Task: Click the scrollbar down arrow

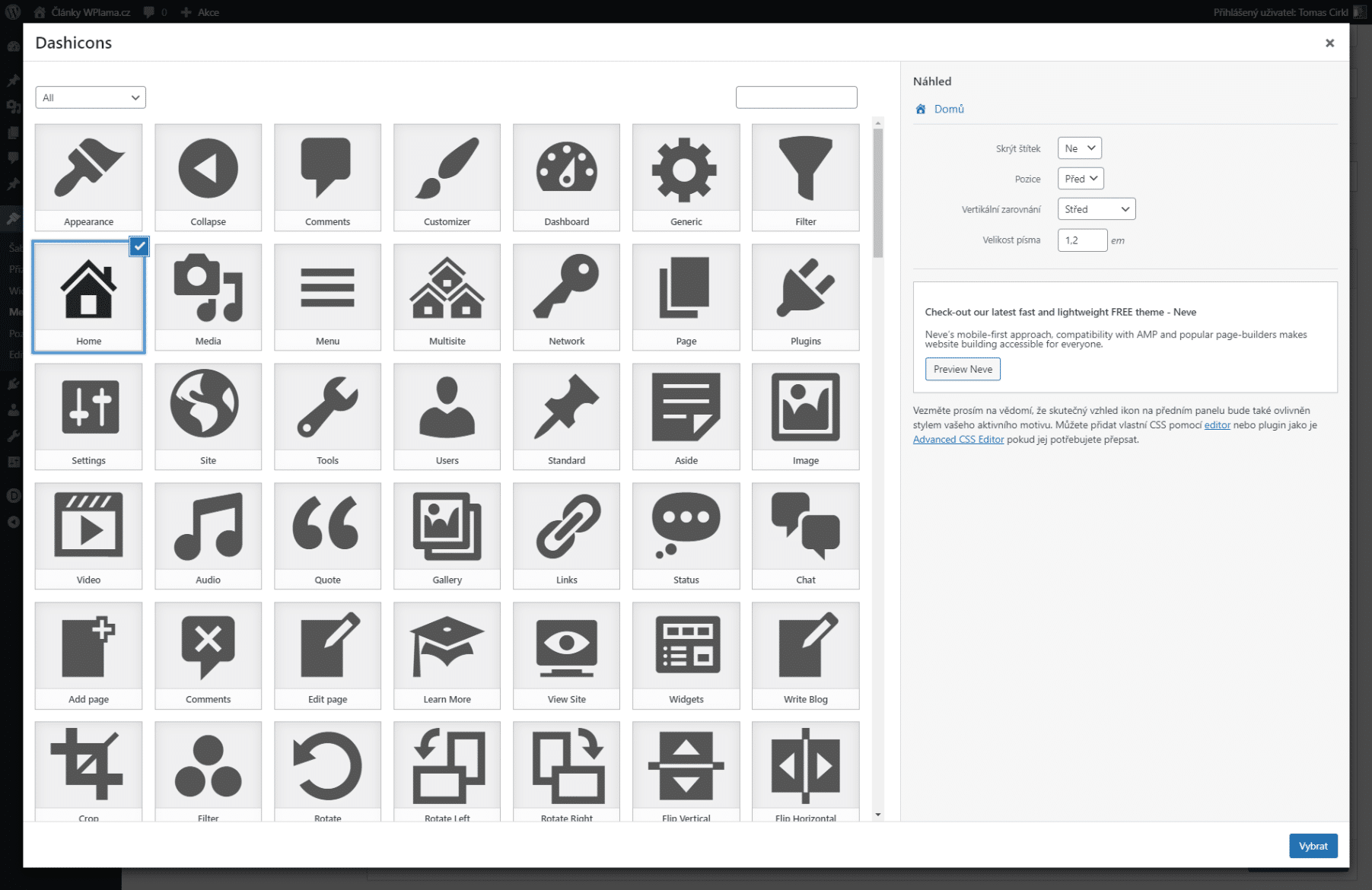Action: pos(877,815)
